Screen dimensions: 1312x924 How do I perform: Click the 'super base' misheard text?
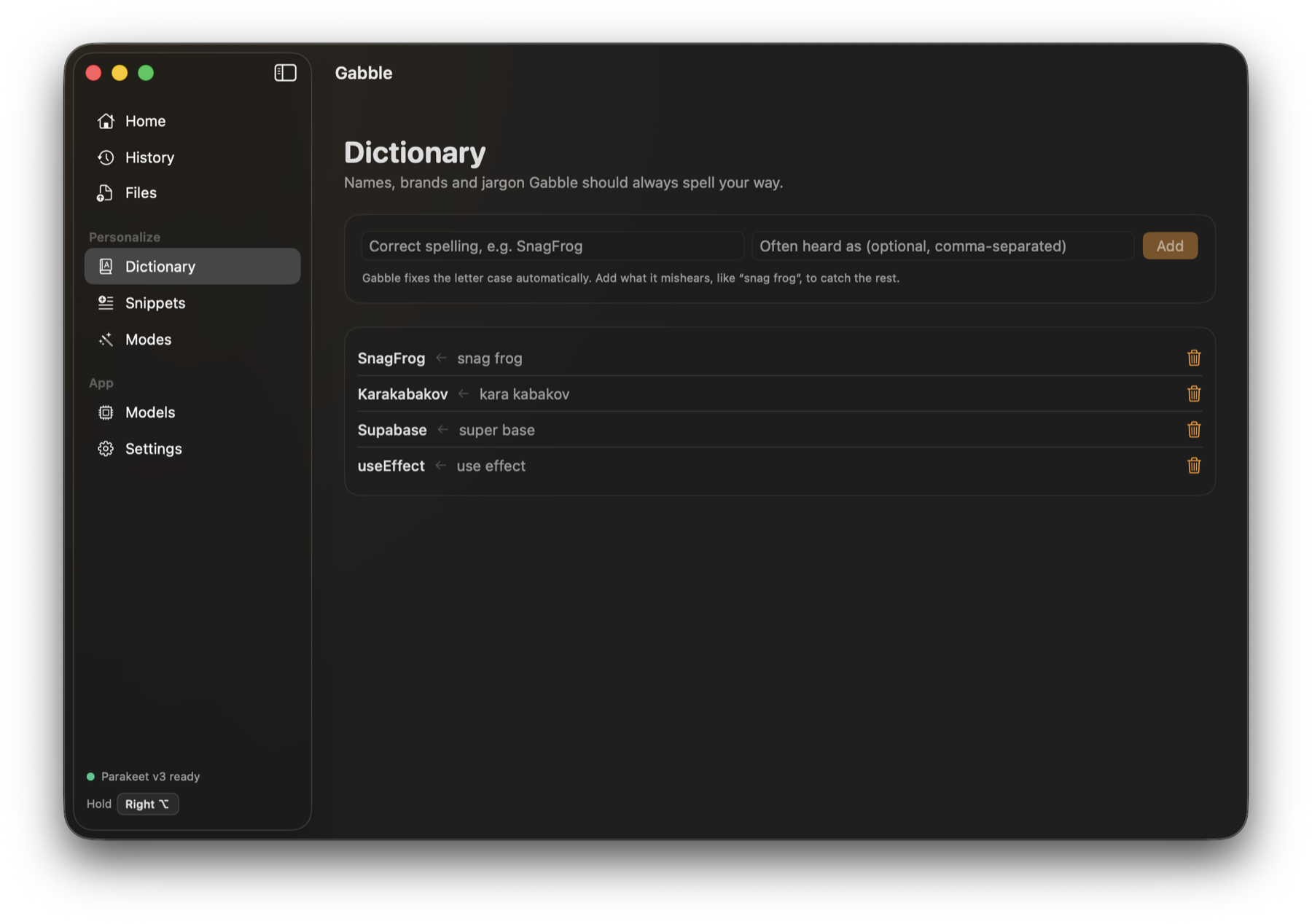496,430
